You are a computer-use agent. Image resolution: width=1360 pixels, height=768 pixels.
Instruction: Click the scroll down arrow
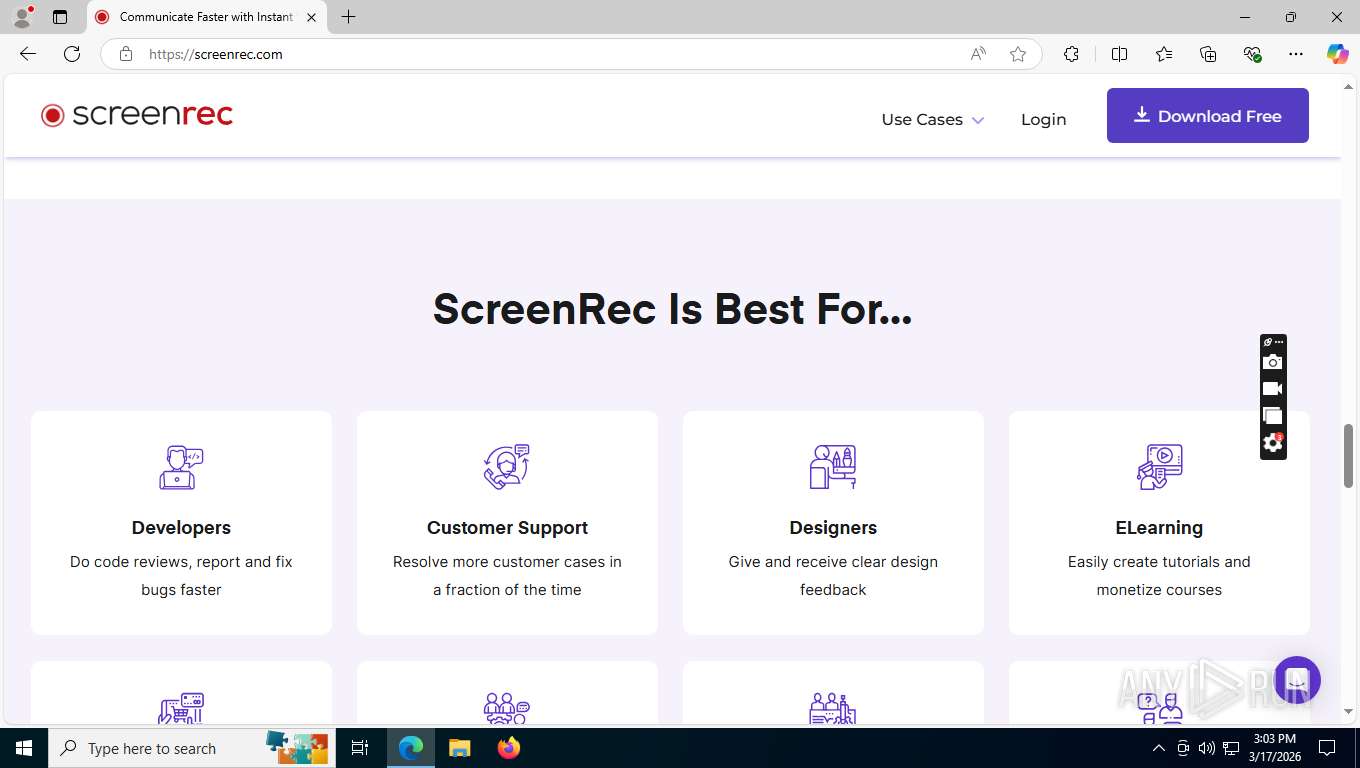tap(1348, 711)
